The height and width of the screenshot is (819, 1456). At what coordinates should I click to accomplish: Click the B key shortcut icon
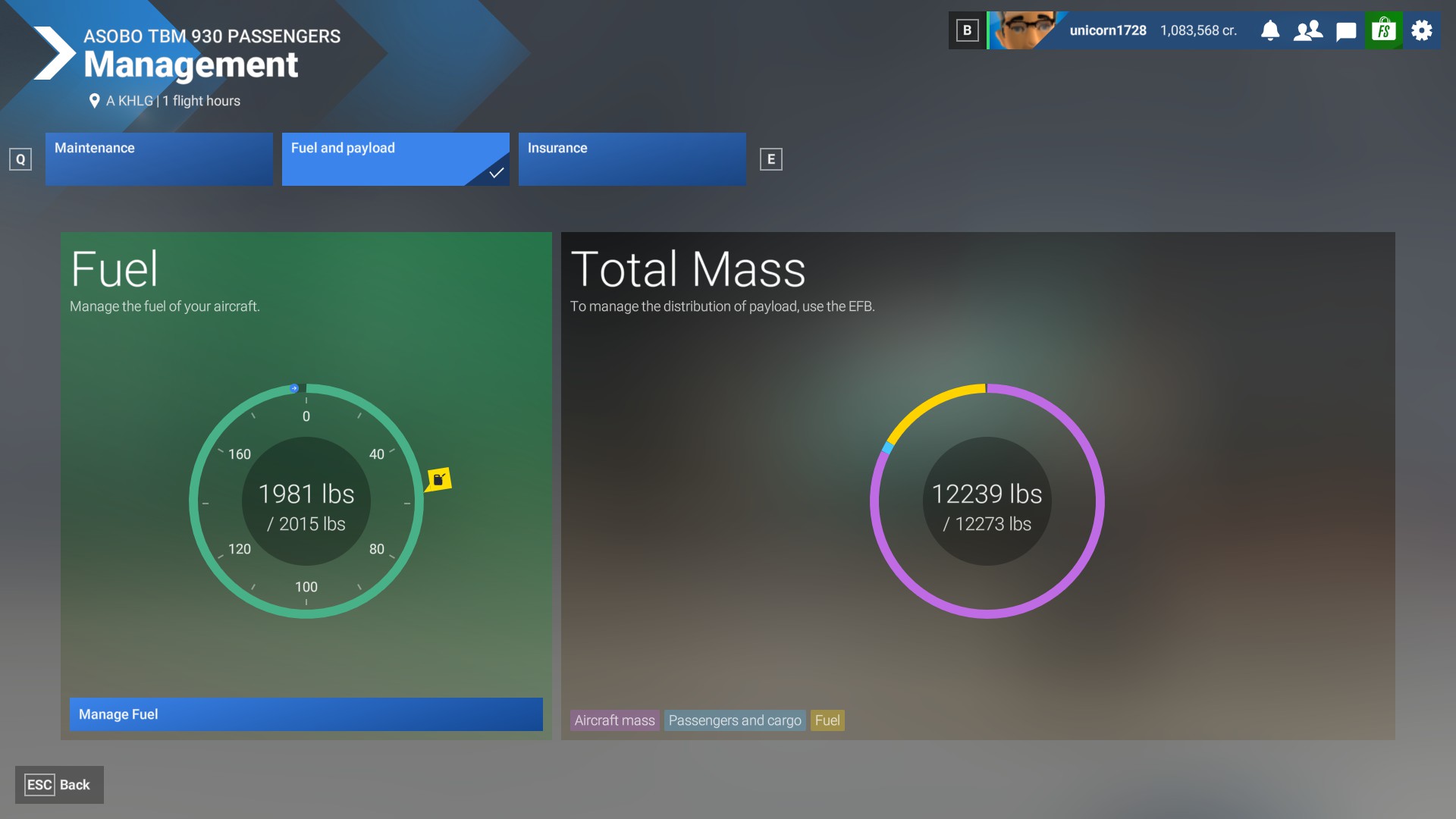click(967, 30)
